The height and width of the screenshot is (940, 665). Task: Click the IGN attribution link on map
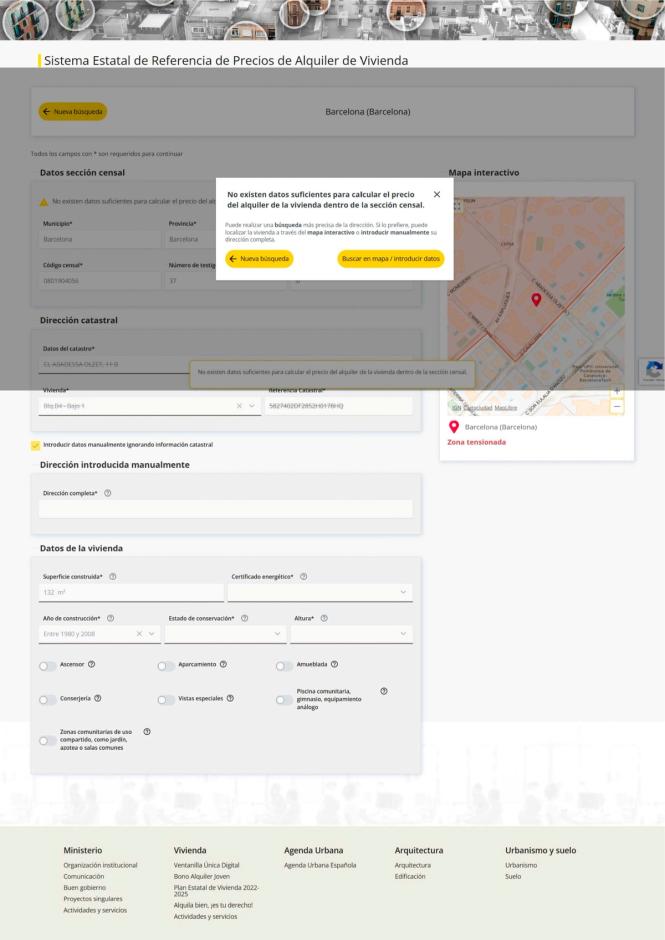tap(456, 408)
